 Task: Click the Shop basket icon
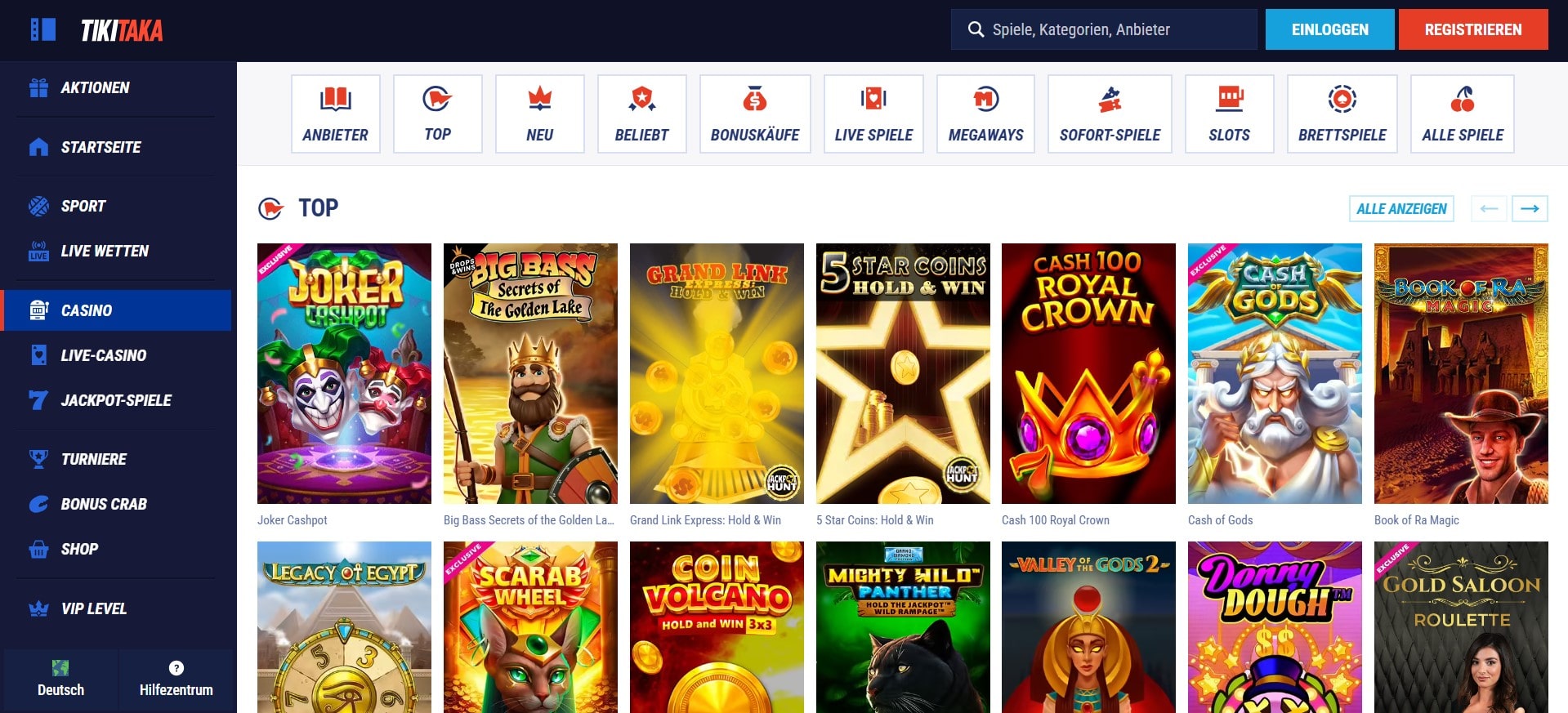38,549
